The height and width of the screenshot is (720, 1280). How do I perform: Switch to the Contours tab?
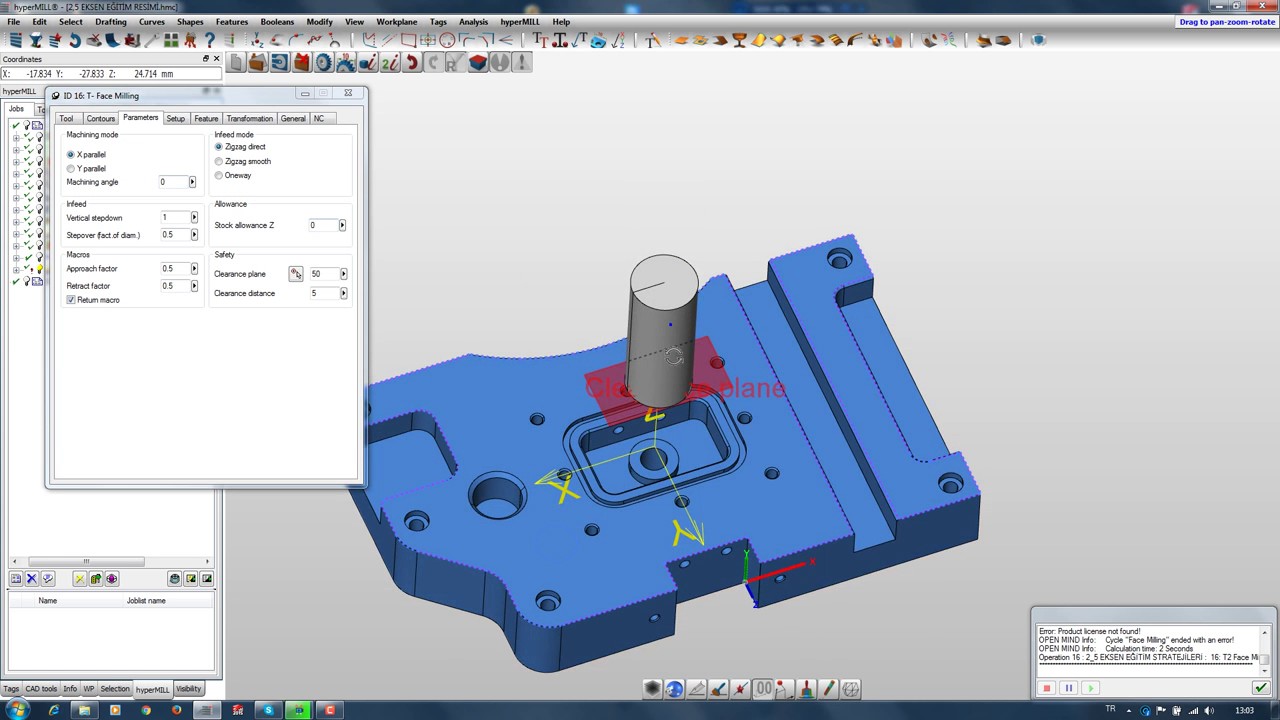point(100,118)
